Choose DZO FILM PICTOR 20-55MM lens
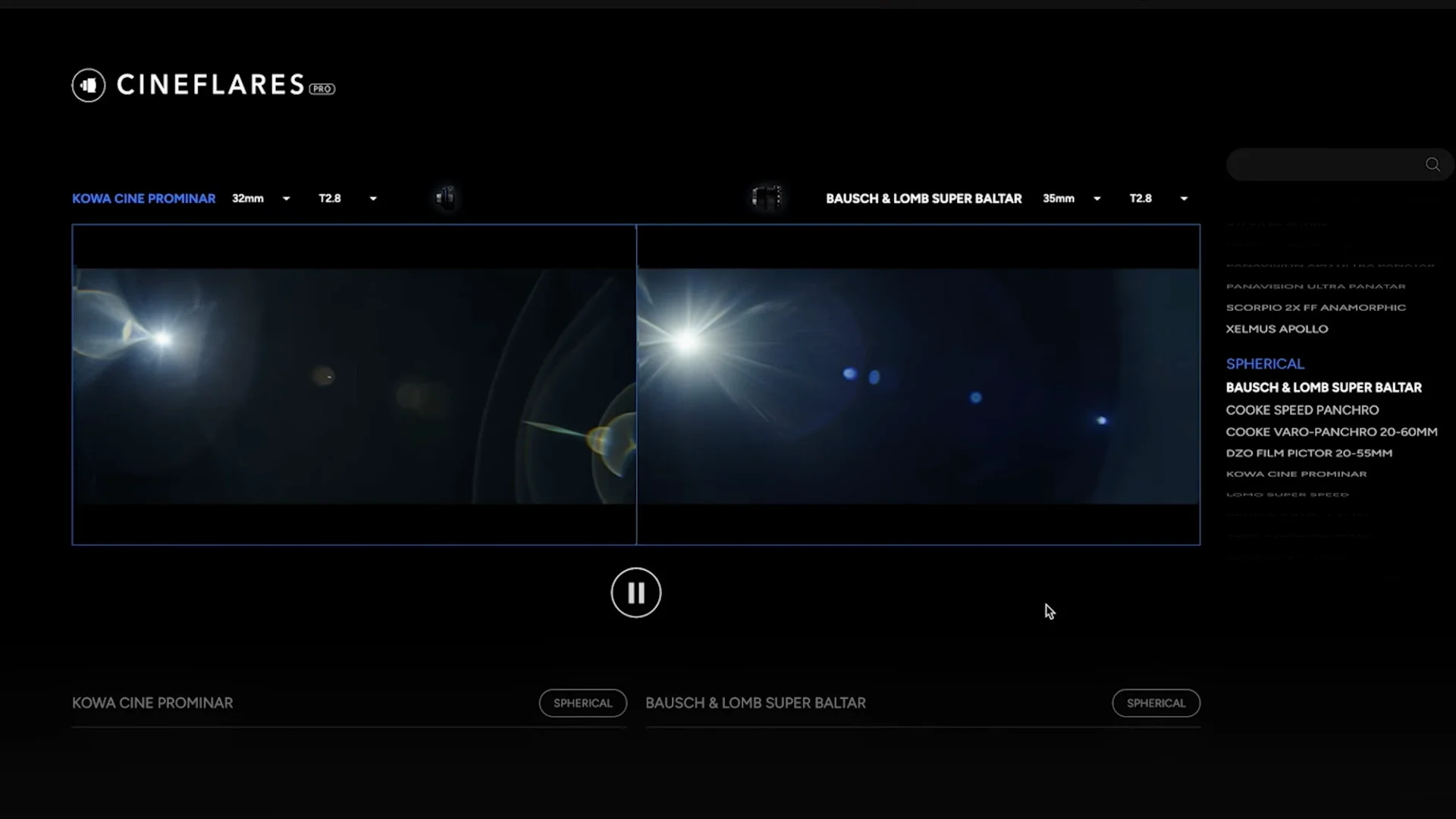Screen dimensions: 1456x819 coord(1309,453)
